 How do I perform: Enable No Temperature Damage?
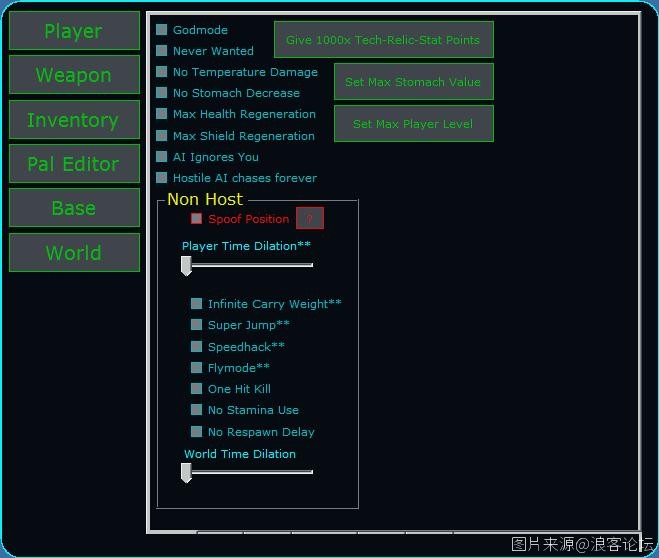coord(162,72)
